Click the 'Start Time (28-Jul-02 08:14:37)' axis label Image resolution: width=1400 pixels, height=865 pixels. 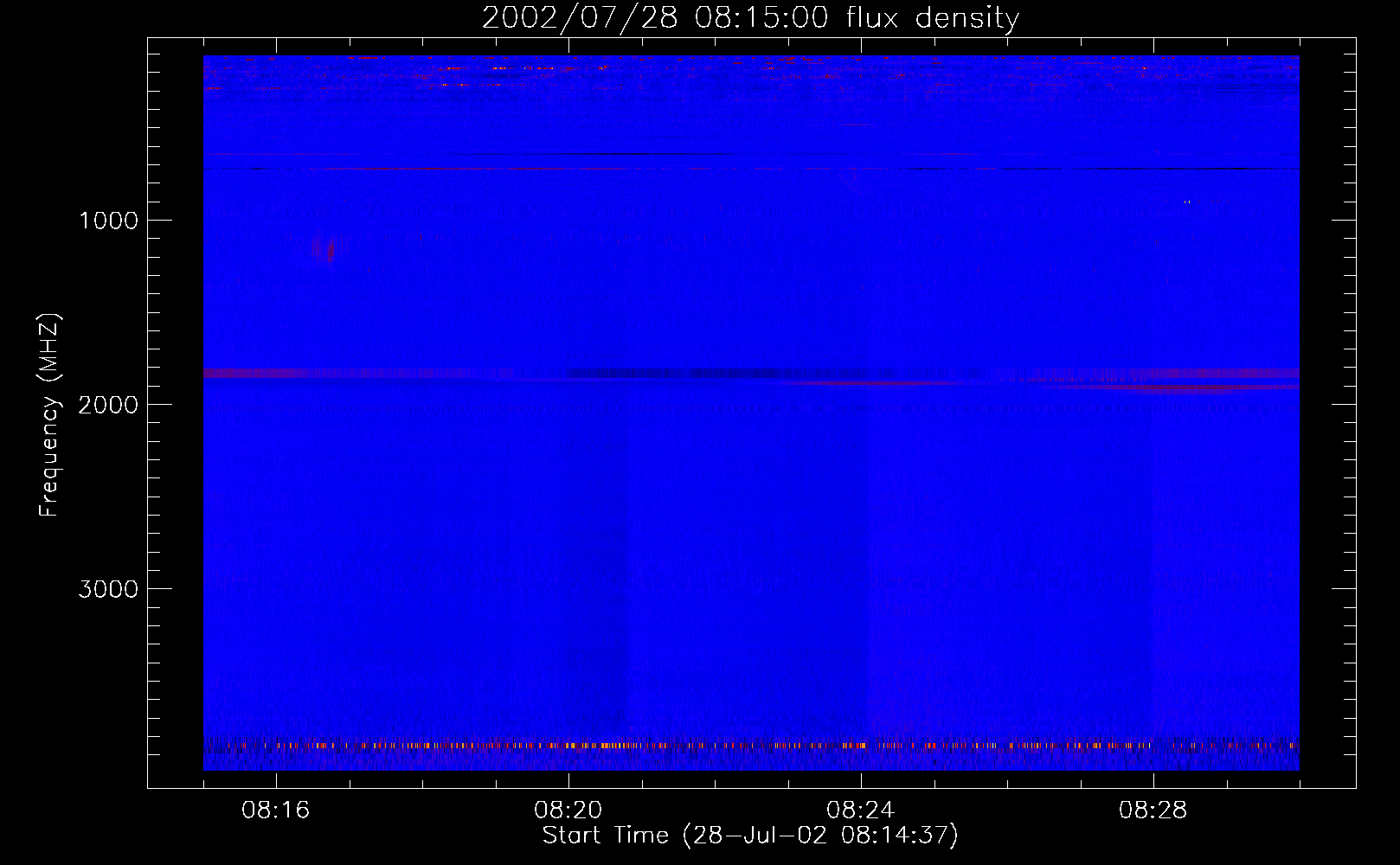tap(750, 836)
